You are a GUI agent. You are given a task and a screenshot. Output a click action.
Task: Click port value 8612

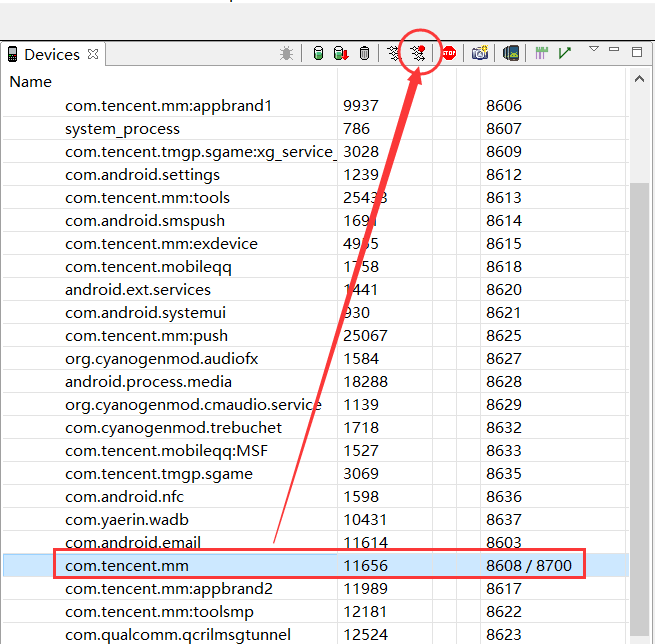504,175
